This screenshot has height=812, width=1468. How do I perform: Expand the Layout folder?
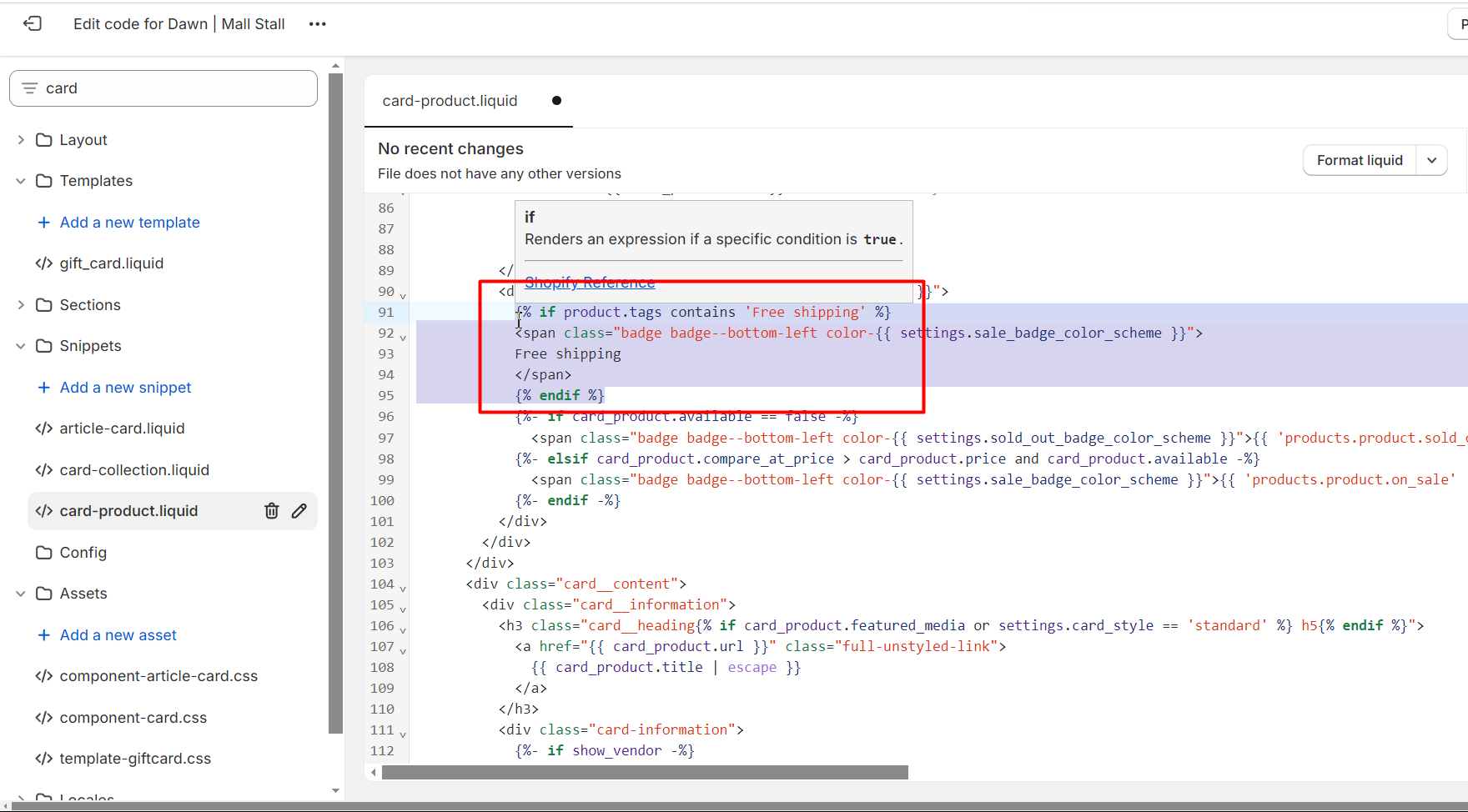(x=21, y=140)
